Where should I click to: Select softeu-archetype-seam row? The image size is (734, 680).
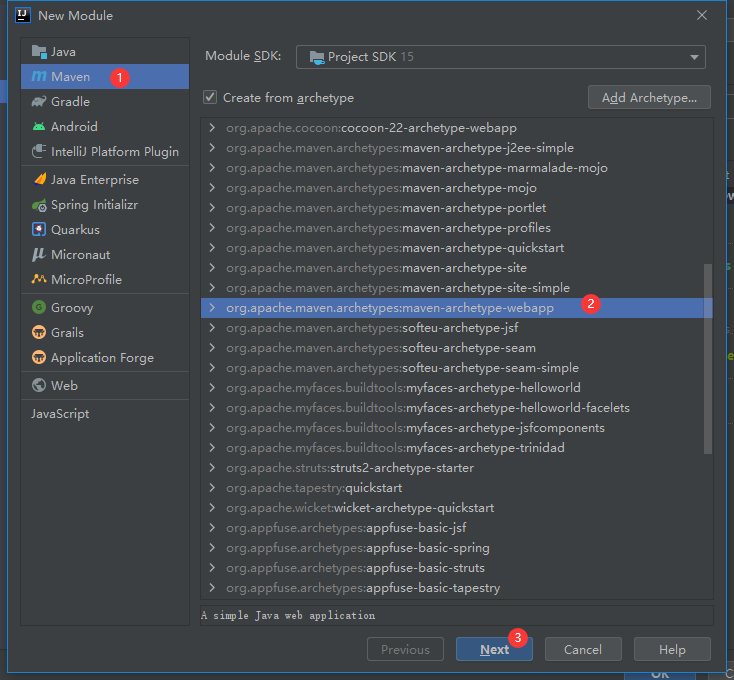pyautogui.click(x=456, y=348)
